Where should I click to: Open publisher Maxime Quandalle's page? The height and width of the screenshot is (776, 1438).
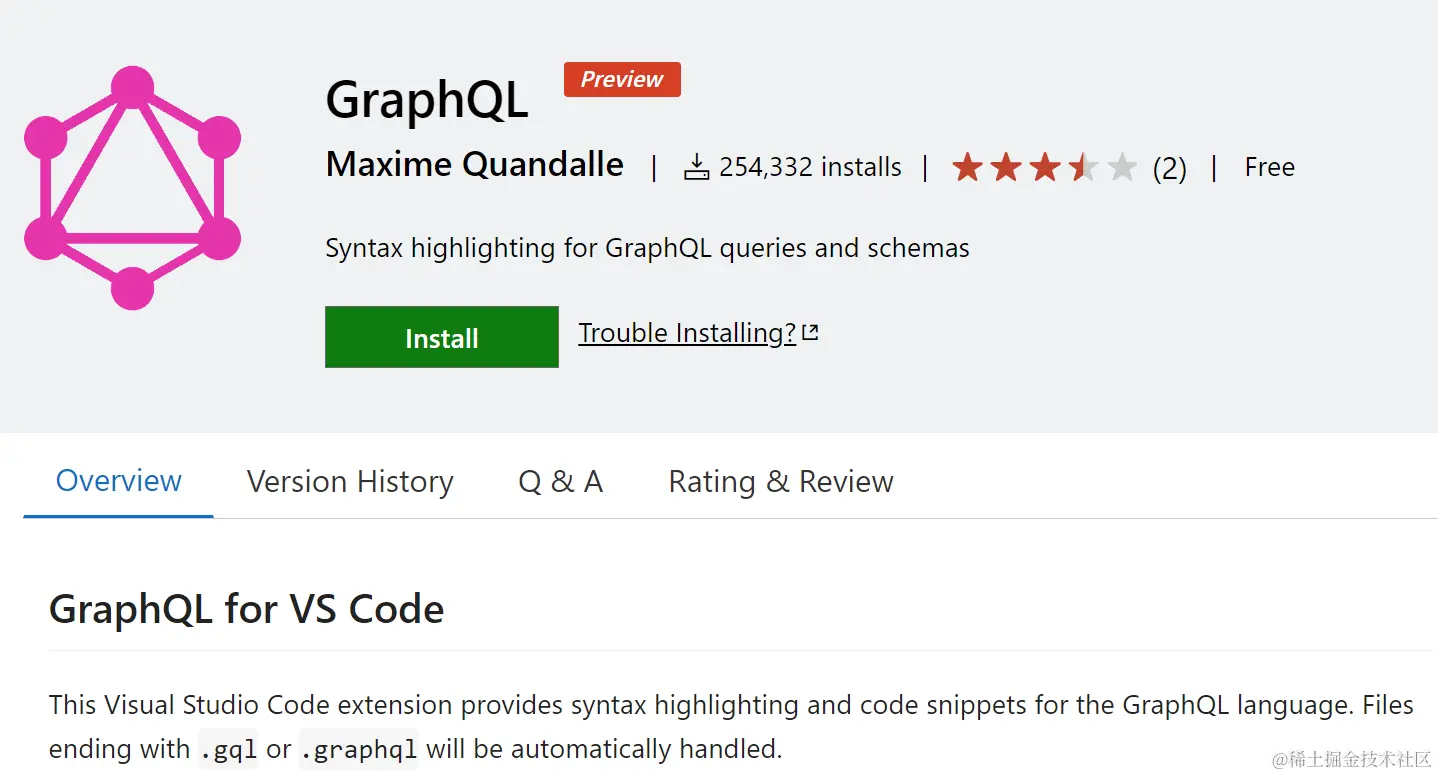pyautogui.click(x=475, y=165)
